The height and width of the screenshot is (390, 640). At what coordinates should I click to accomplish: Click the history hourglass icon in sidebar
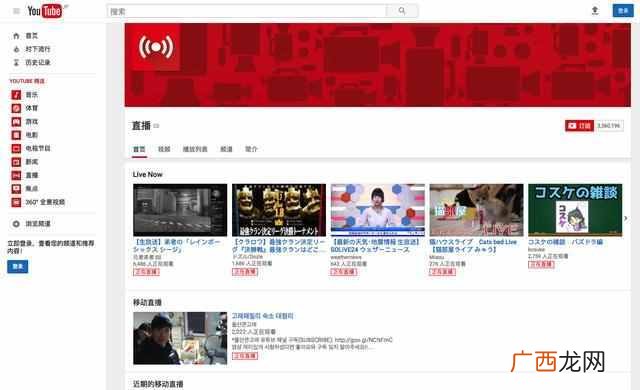point(16,62)
